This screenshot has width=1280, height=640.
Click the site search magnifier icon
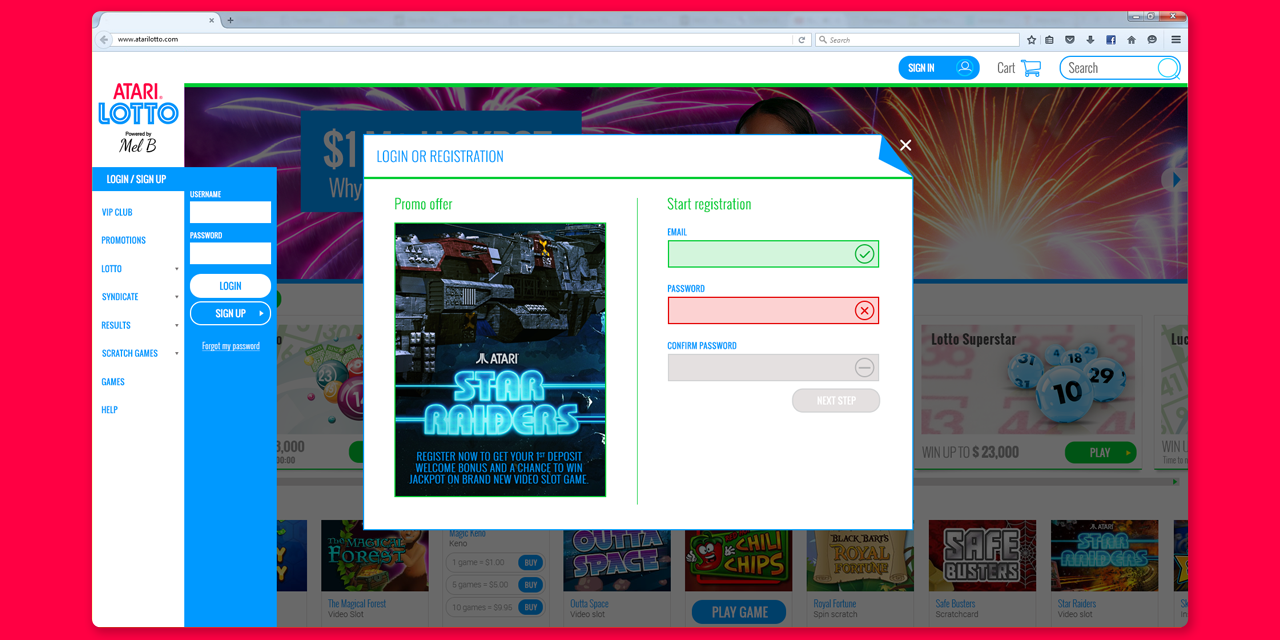[x=1168, y=68]
